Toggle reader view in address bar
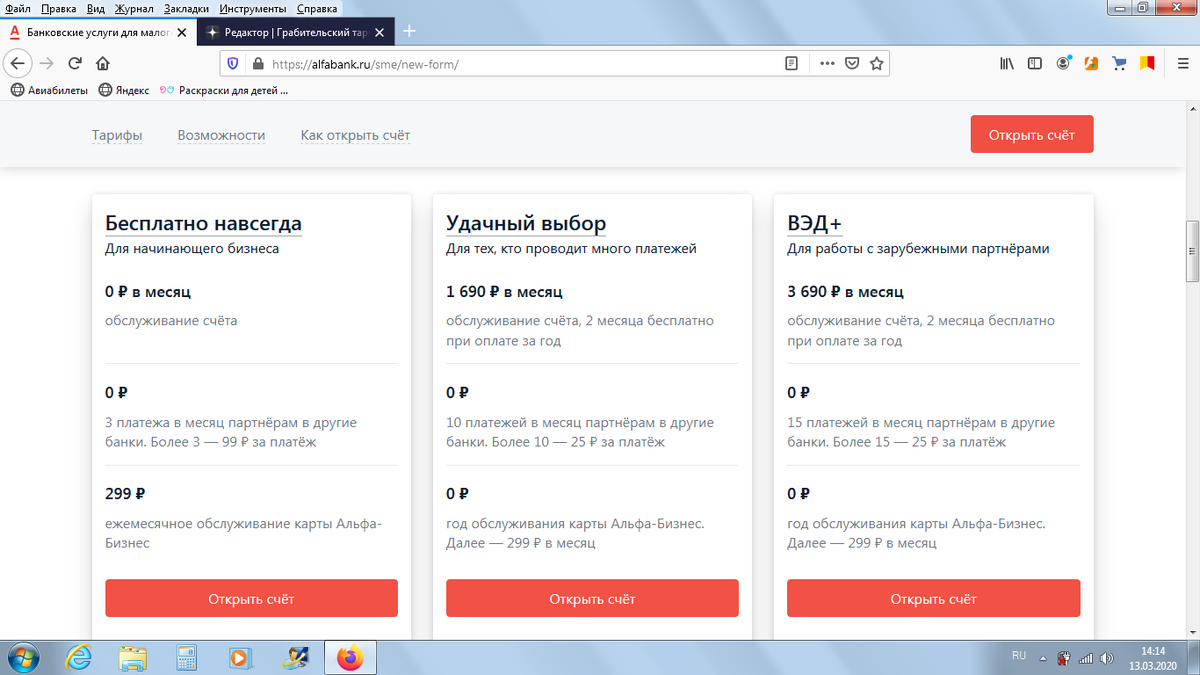 click(x=792, y=63)
